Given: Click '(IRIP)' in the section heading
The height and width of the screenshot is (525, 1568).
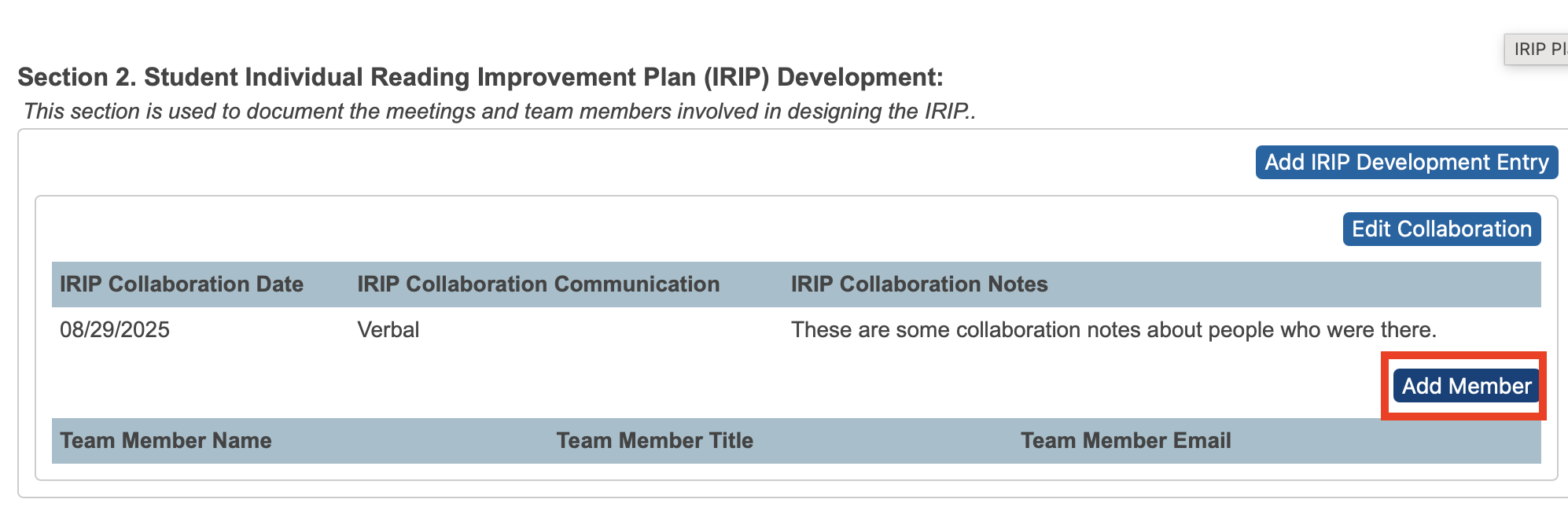Looking at the screenshot, I should [735, 77].
